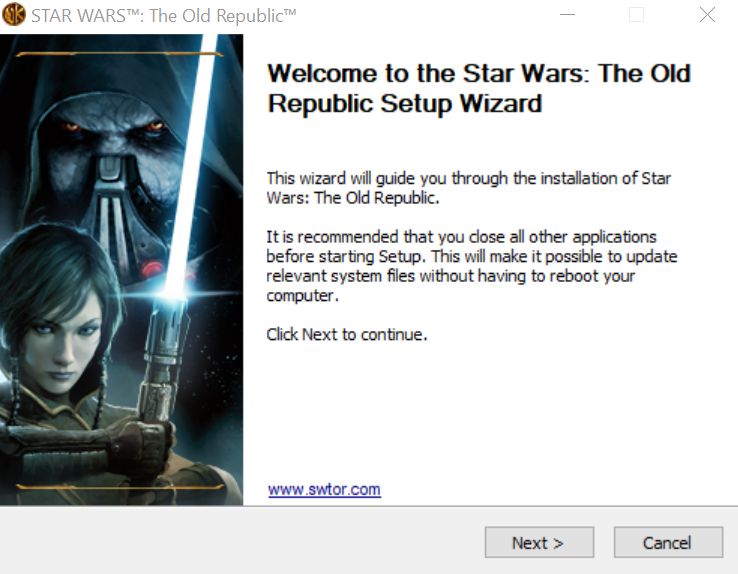Click the gold decorative line below artwork
Image resolution: width=738 pixels, height=574 pixels.
[x=120, y=486]
